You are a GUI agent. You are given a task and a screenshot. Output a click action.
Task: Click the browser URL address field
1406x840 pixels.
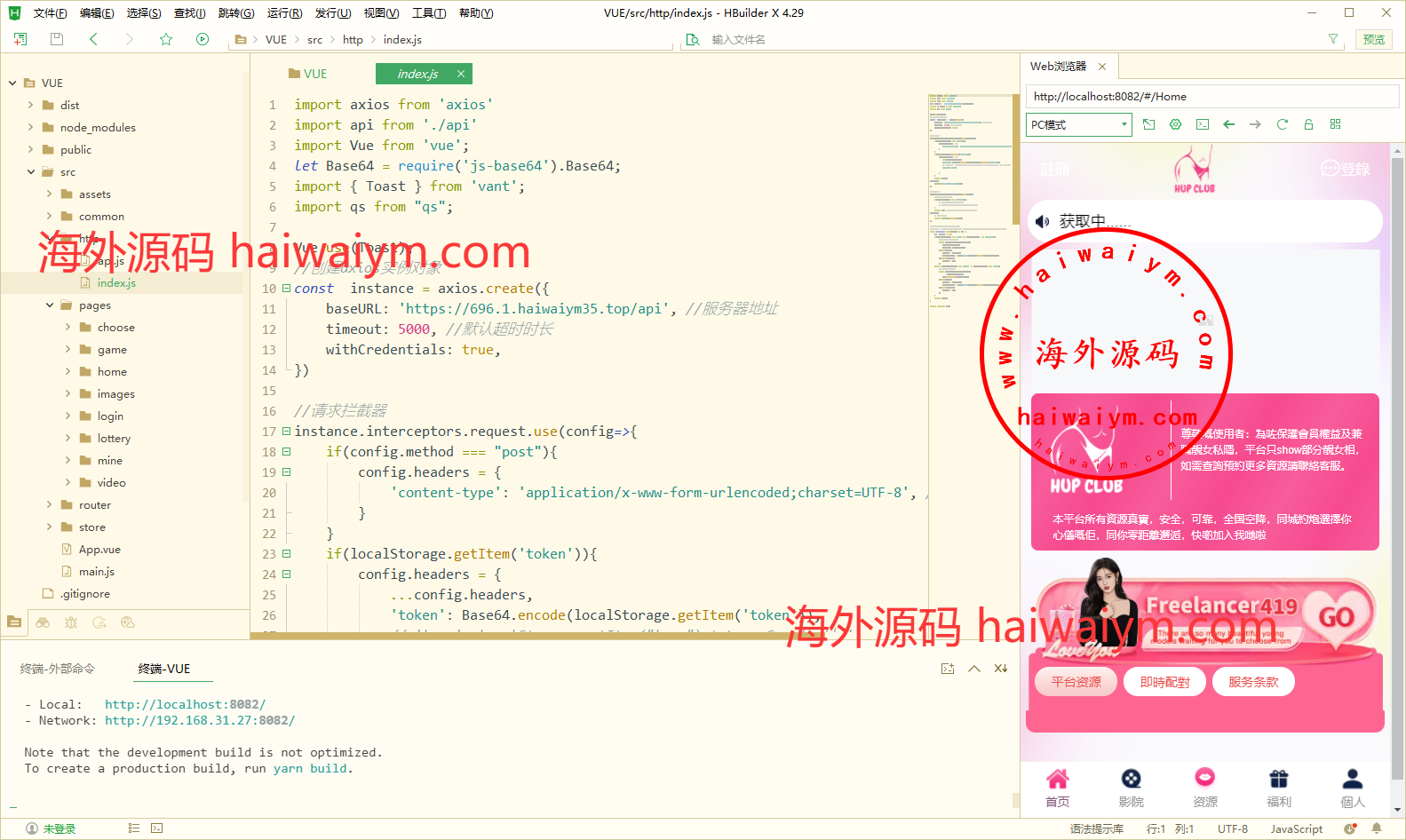click(1212, 96)
